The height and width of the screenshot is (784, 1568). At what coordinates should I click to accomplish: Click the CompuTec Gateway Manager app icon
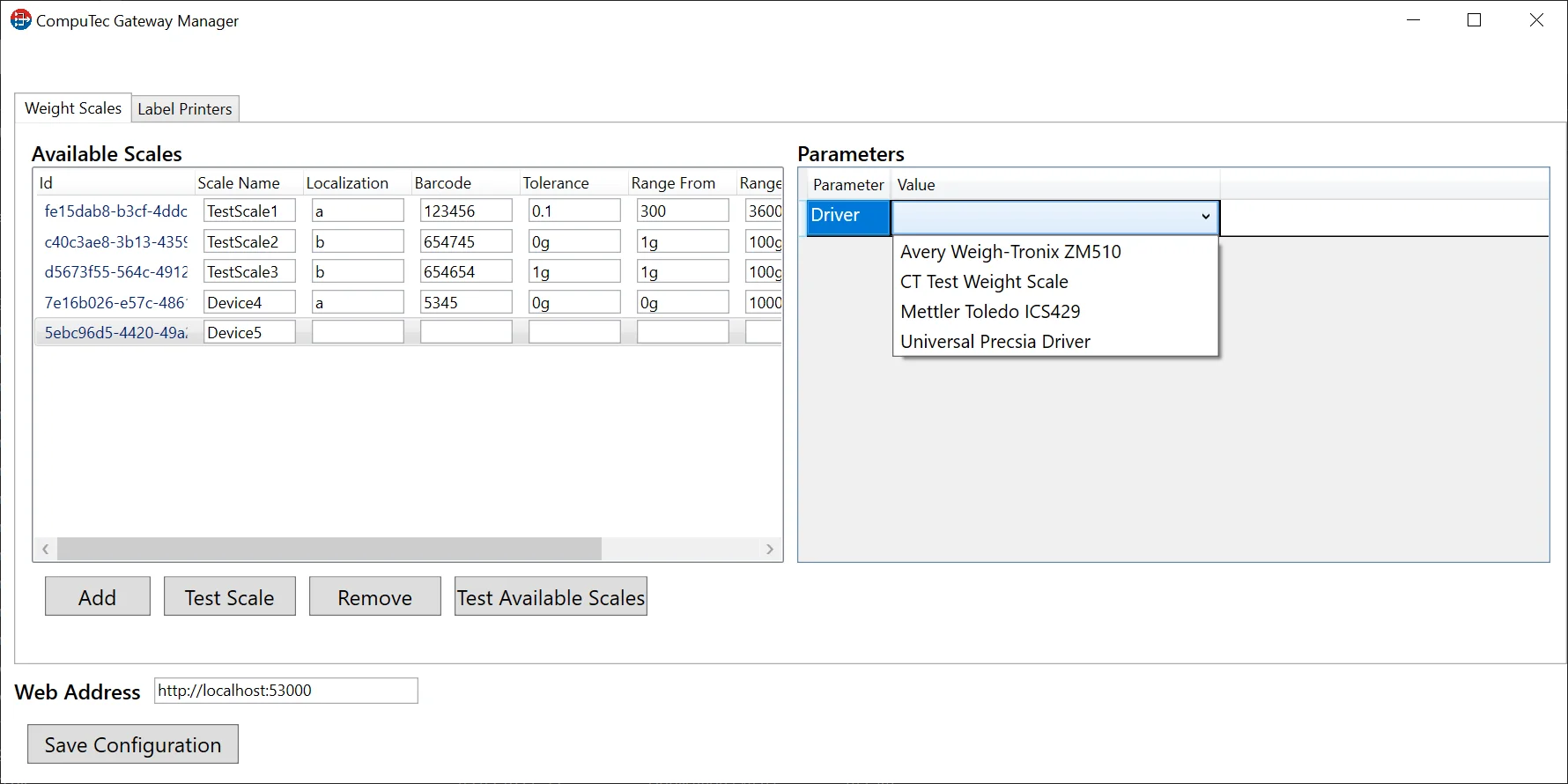20,20
